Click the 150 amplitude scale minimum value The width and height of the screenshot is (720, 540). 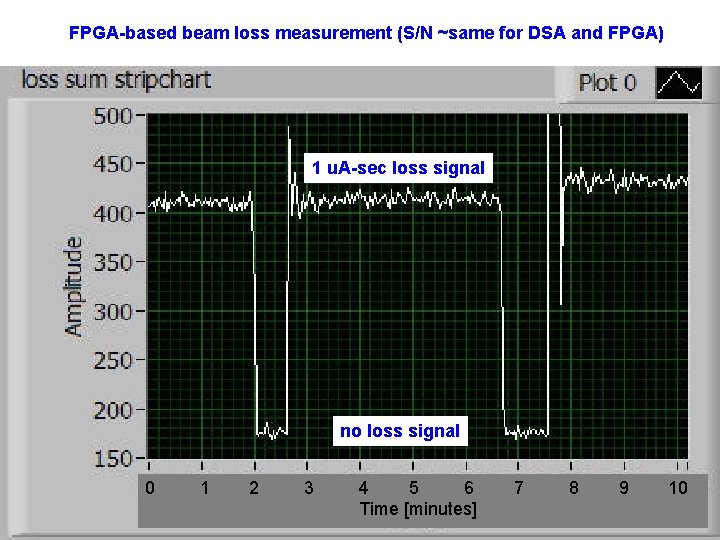tap(113, 458)
